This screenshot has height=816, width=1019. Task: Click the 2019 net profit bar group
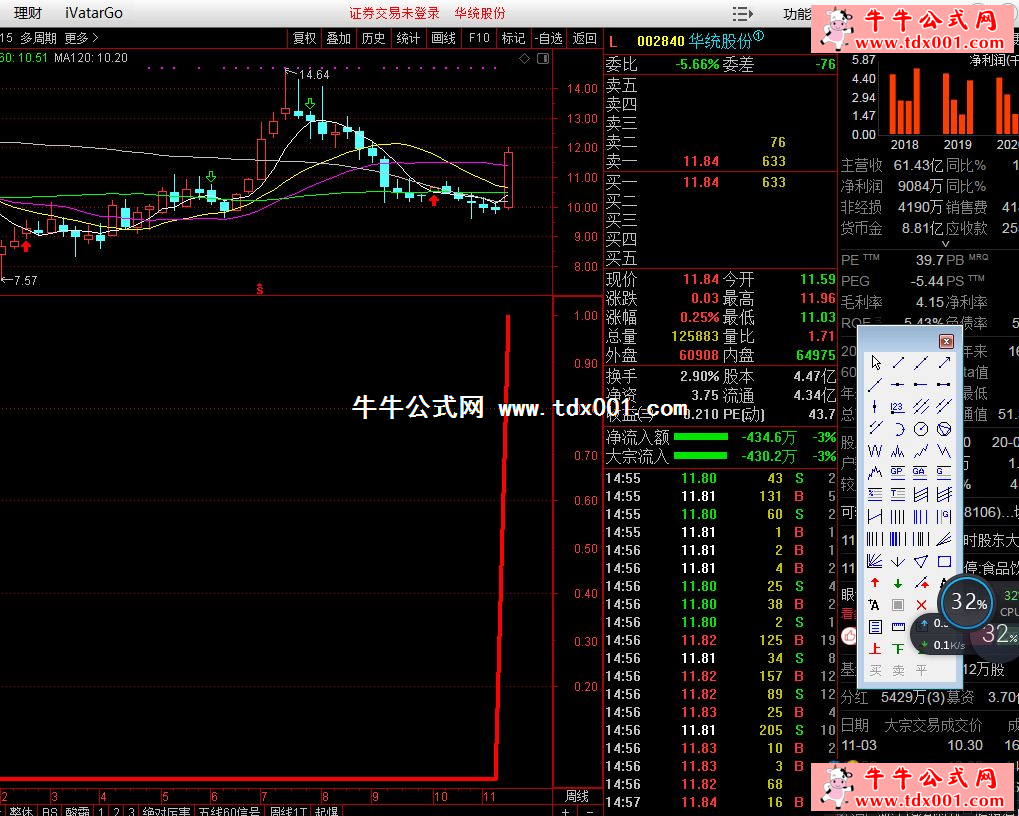coord(958,103)
